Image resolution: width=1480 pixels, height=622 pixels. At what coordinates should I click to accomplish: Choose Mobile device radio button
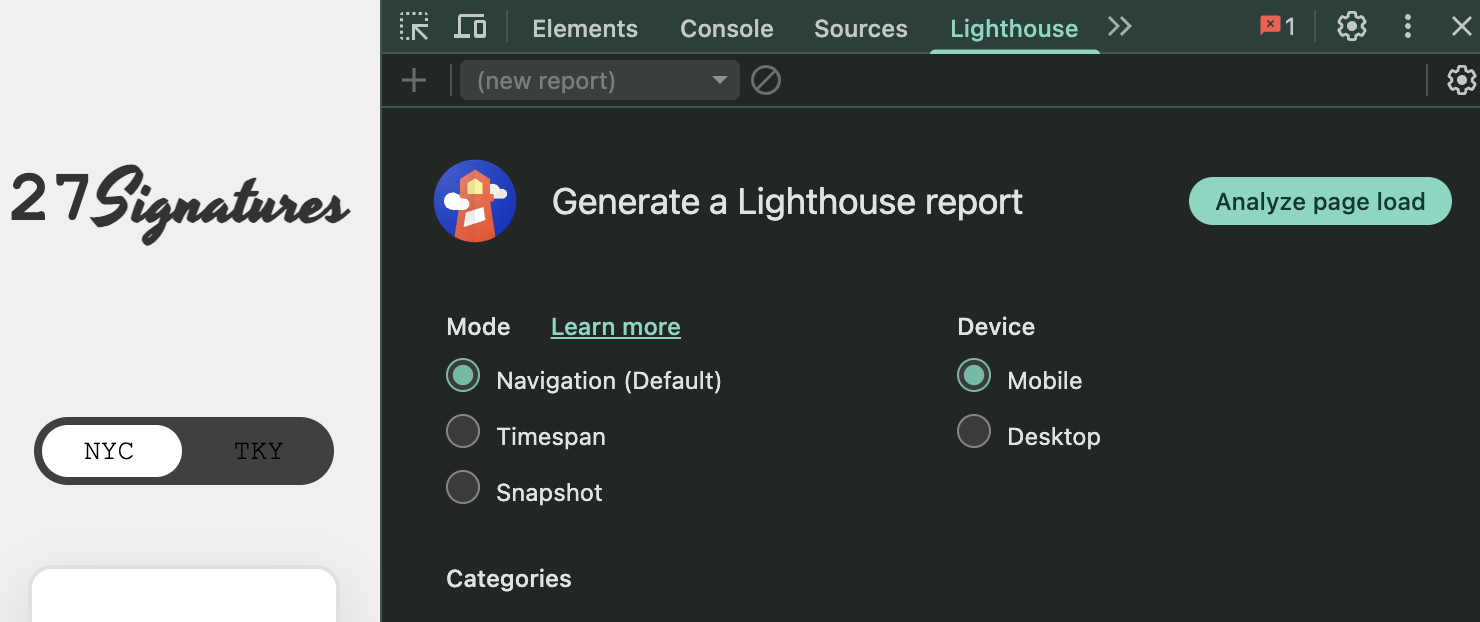(x=974, y=376)
